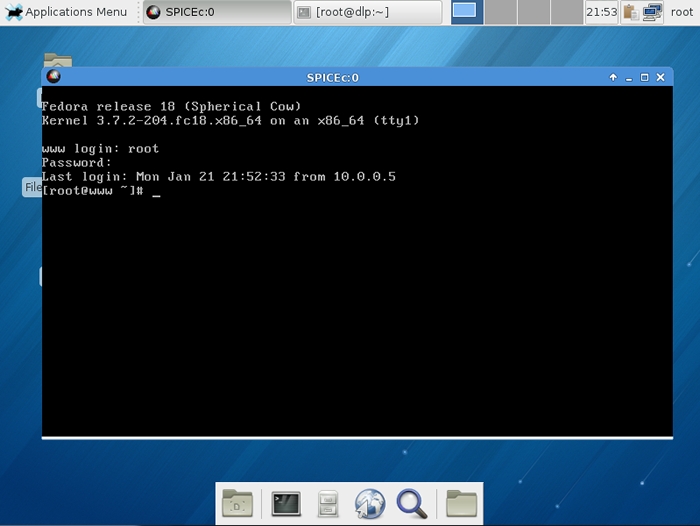Image resolution: width=700 pixels, height=526 pixels.
Task: Open SPICEc:0 window menu icon
Action: pyautogui.click(x=54, y=77)
